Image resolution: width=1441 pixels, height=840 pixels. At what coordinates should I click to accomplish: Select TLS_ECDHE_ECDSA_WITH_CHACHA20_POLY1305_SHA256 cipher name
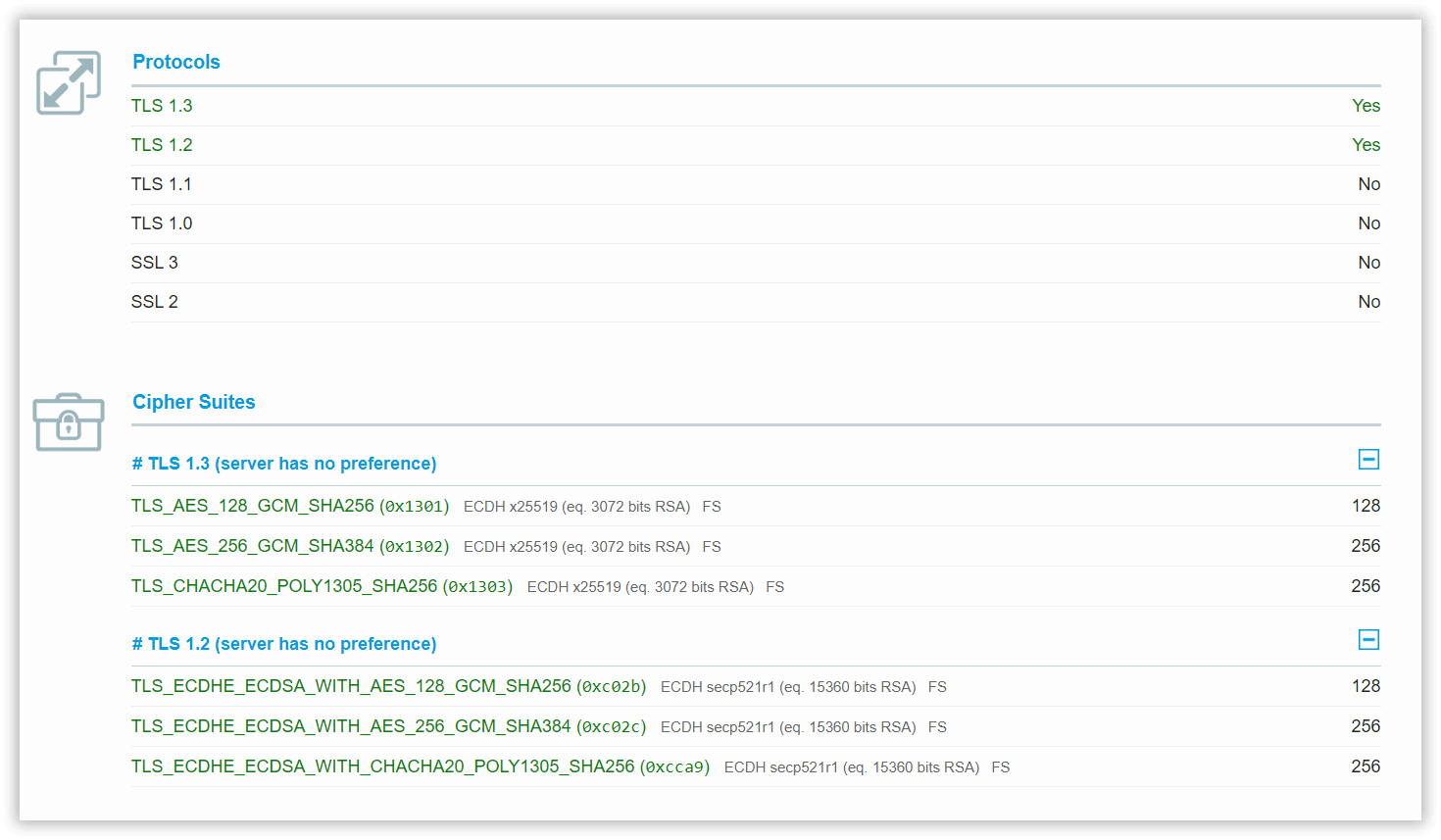pyautogui.click(x=383, y=766)
